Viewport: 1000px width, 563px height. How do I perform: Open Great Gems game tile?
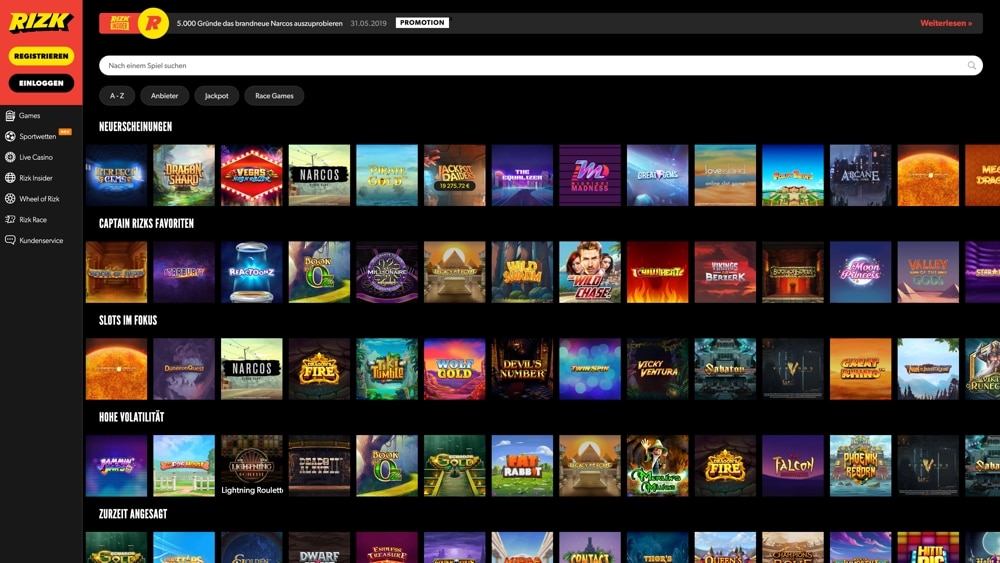click(657, 175)
